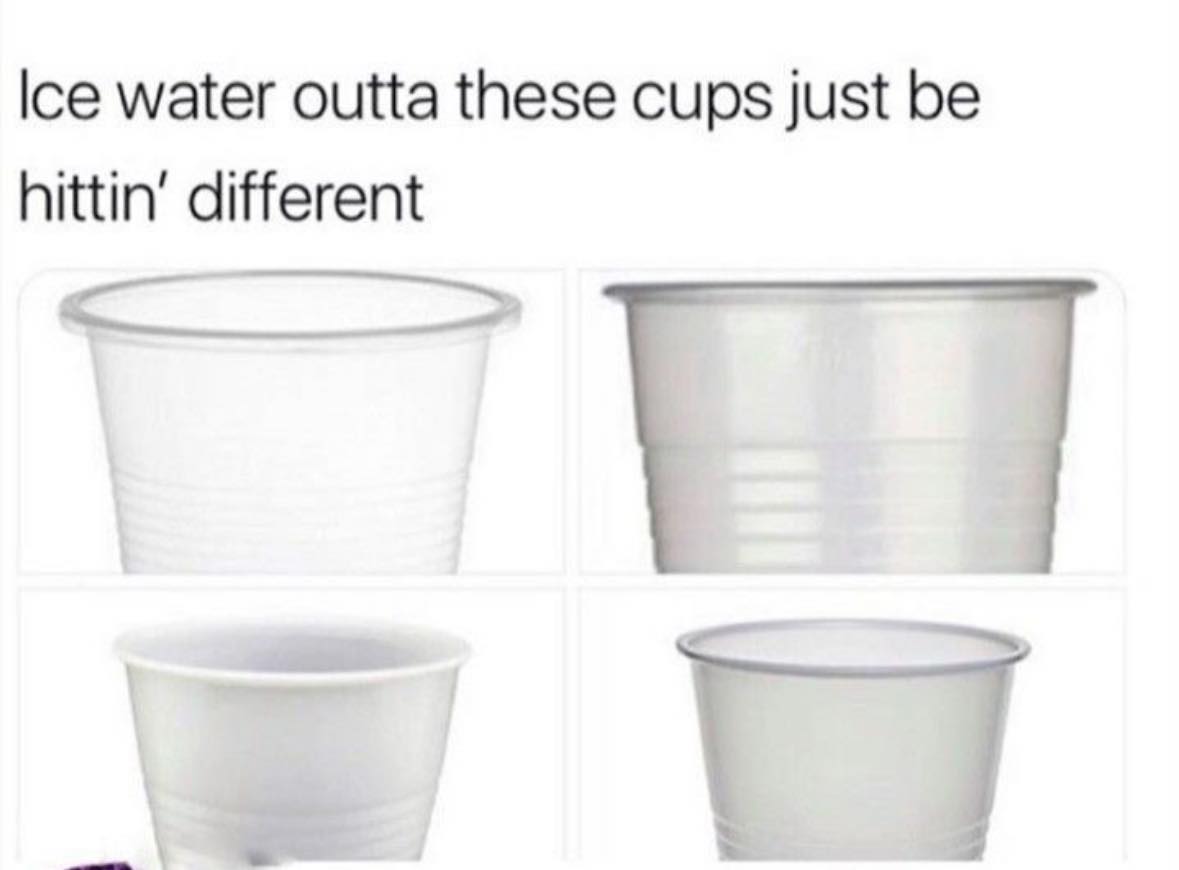Click the tweet text about ice water
Screen dimensions: 1179x870
coord(499,147)
